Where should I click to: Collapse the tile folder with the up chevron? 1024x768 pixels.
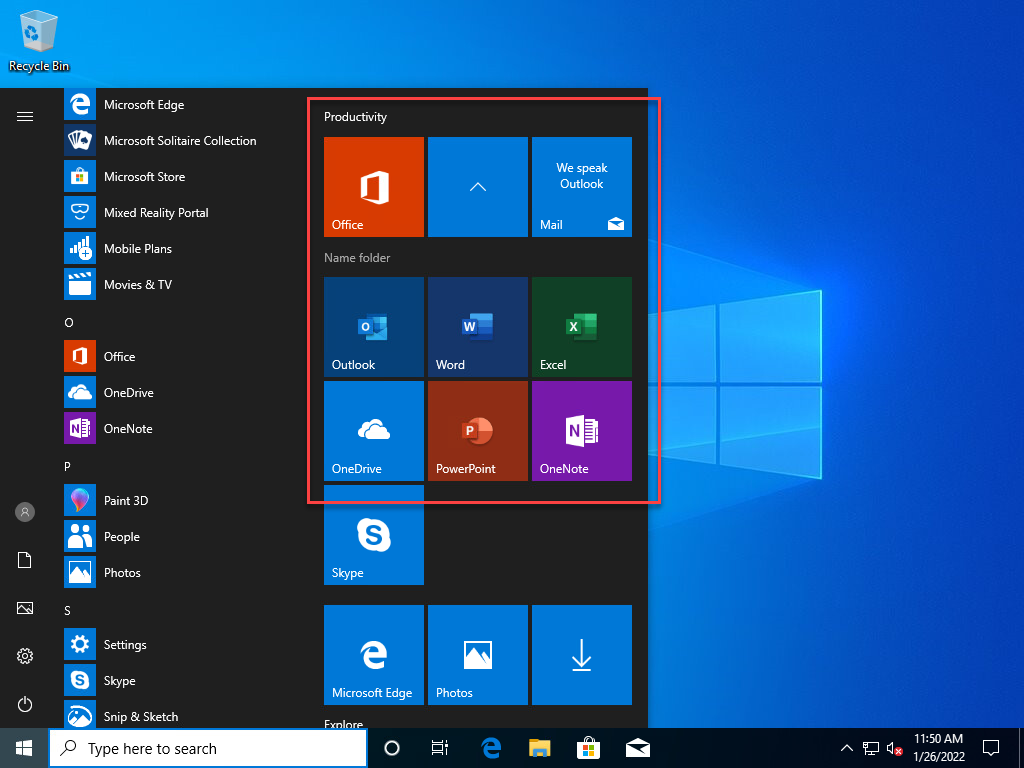click(x=477, y=187)
